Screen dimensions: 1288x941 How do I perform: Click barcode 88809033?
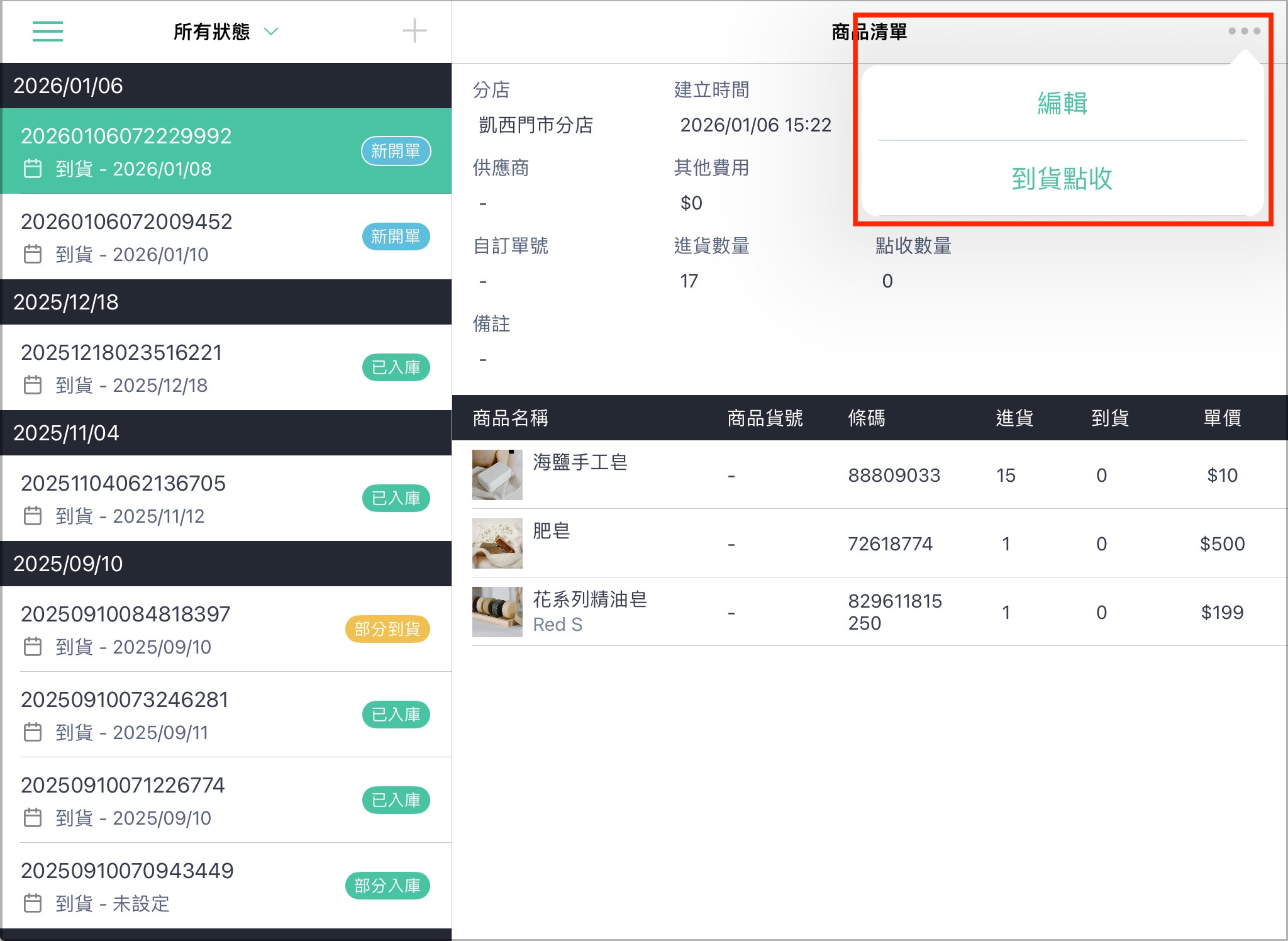coord(894,476)
